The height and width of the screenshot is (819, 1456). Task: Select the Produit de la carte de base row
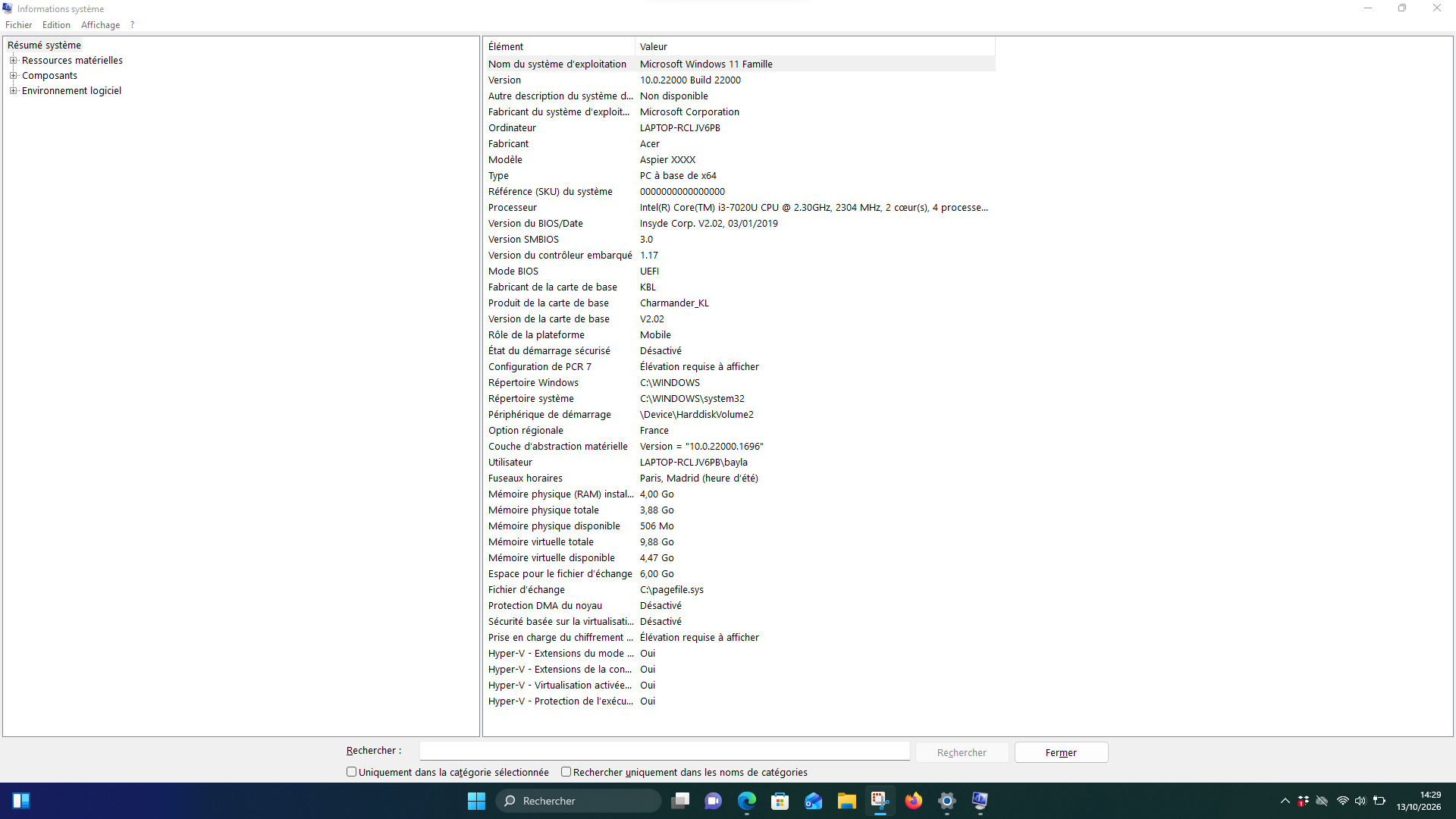(740, 303)
